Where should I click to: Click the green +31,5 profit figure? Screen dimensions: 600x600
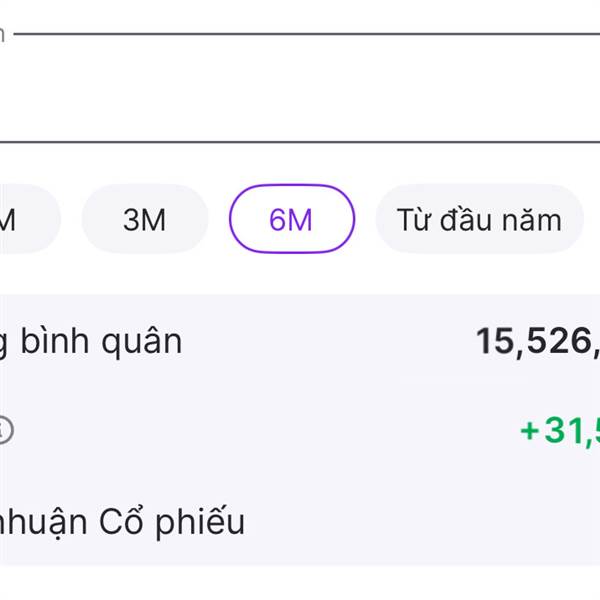click(x=560, y=431)
